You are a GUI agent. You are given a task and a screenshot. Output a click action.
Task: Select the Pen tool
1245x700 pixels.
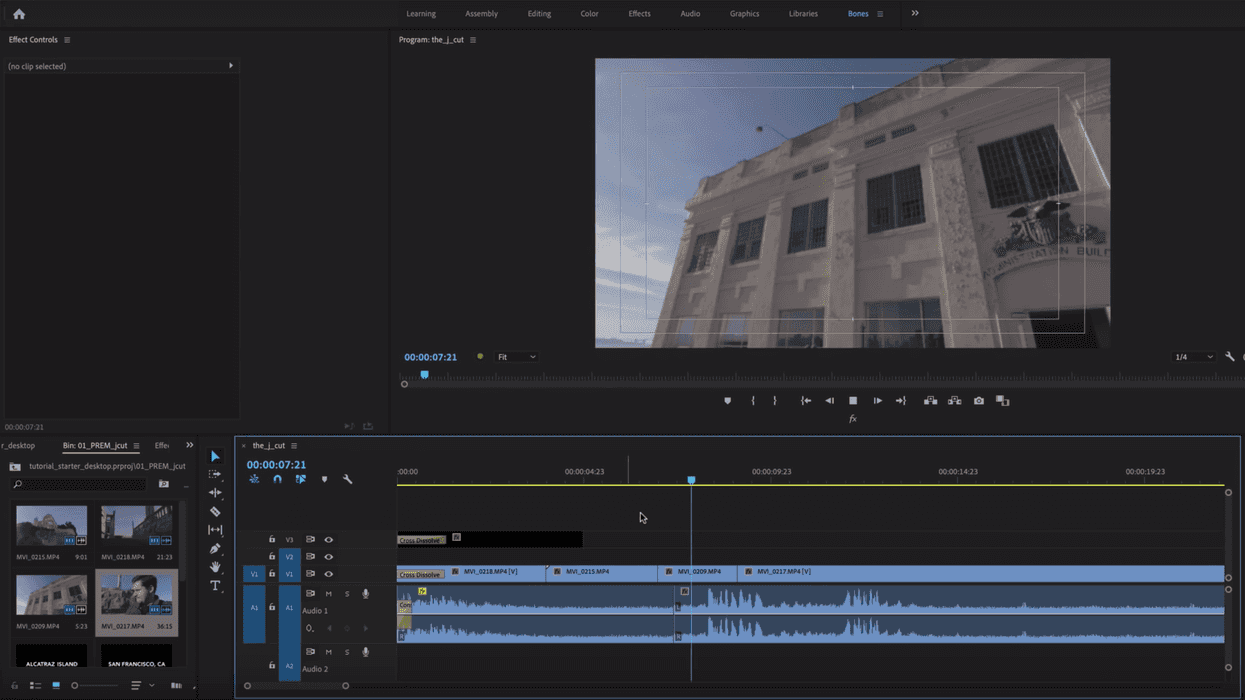click(215, 548)
